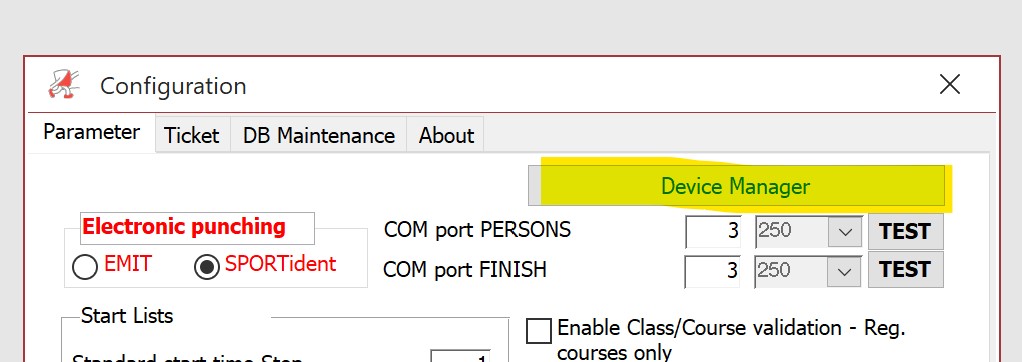Image resolution: width=1022 pixels, height=362 pixels.
Task: Choose the SPORTident punching option
Action: 207,266
